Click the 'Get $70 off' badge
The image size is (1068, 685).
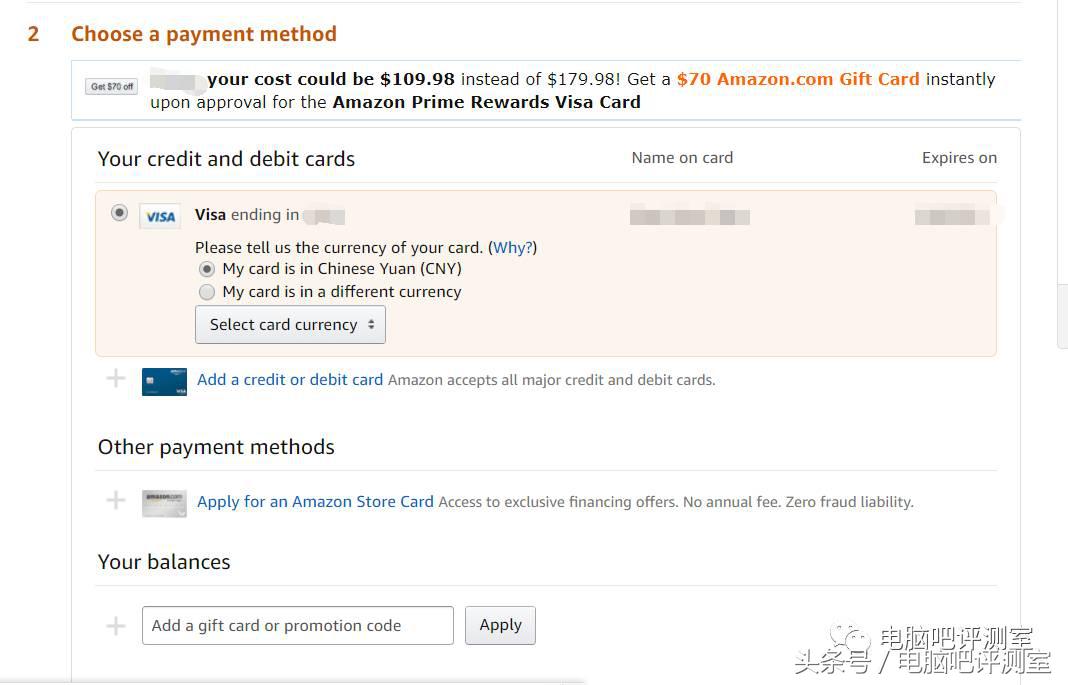(x=112, y=87)
